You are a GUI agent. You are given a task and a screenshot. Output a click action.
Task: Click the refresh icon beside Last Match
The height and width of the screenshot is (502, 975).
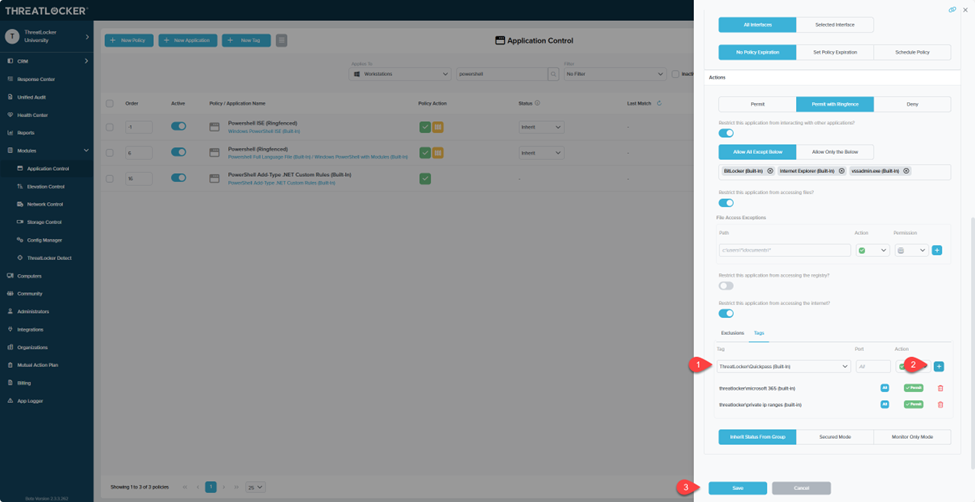tap(659, 103)
